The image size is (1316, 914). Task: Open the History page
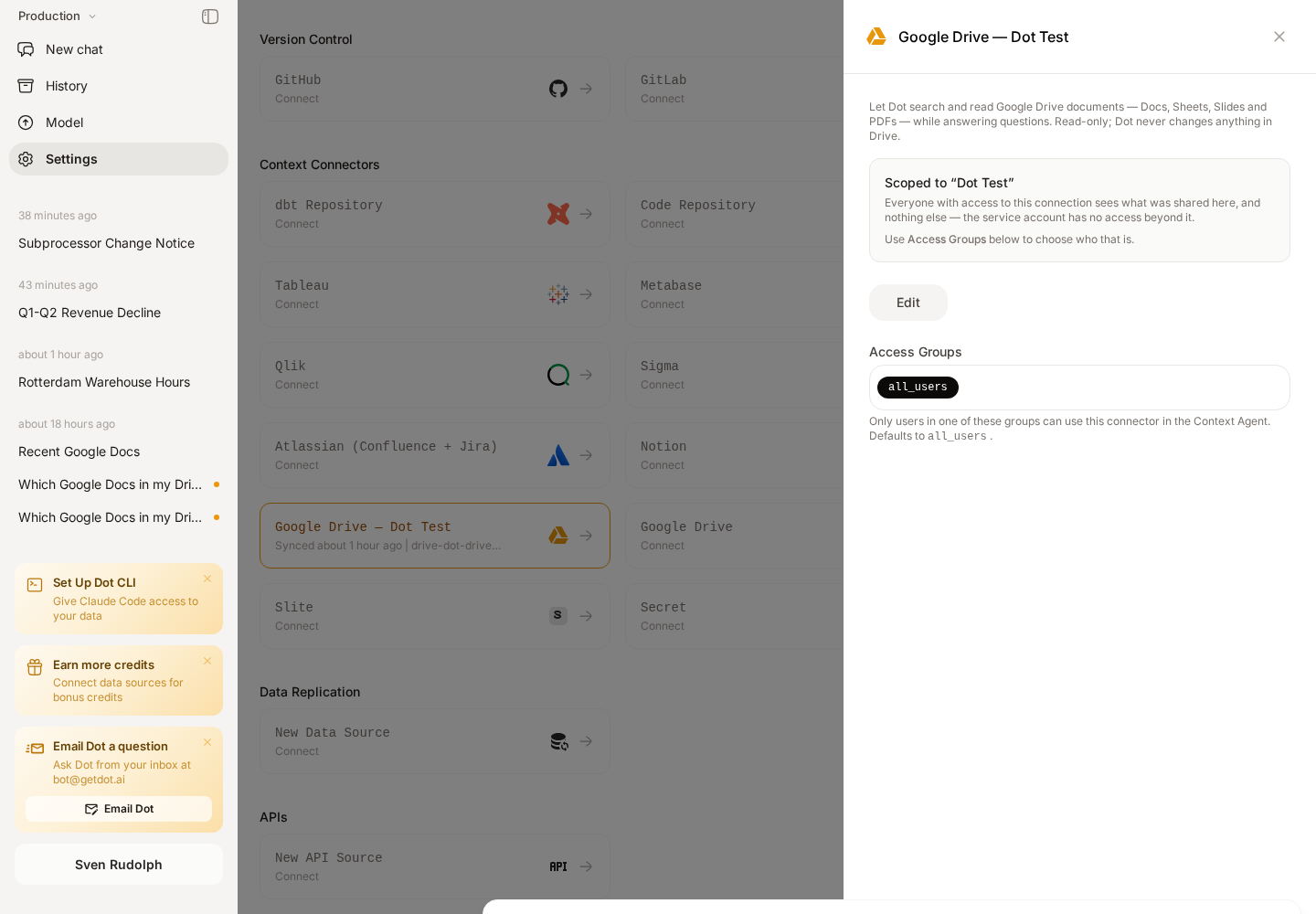click(119, 86)
